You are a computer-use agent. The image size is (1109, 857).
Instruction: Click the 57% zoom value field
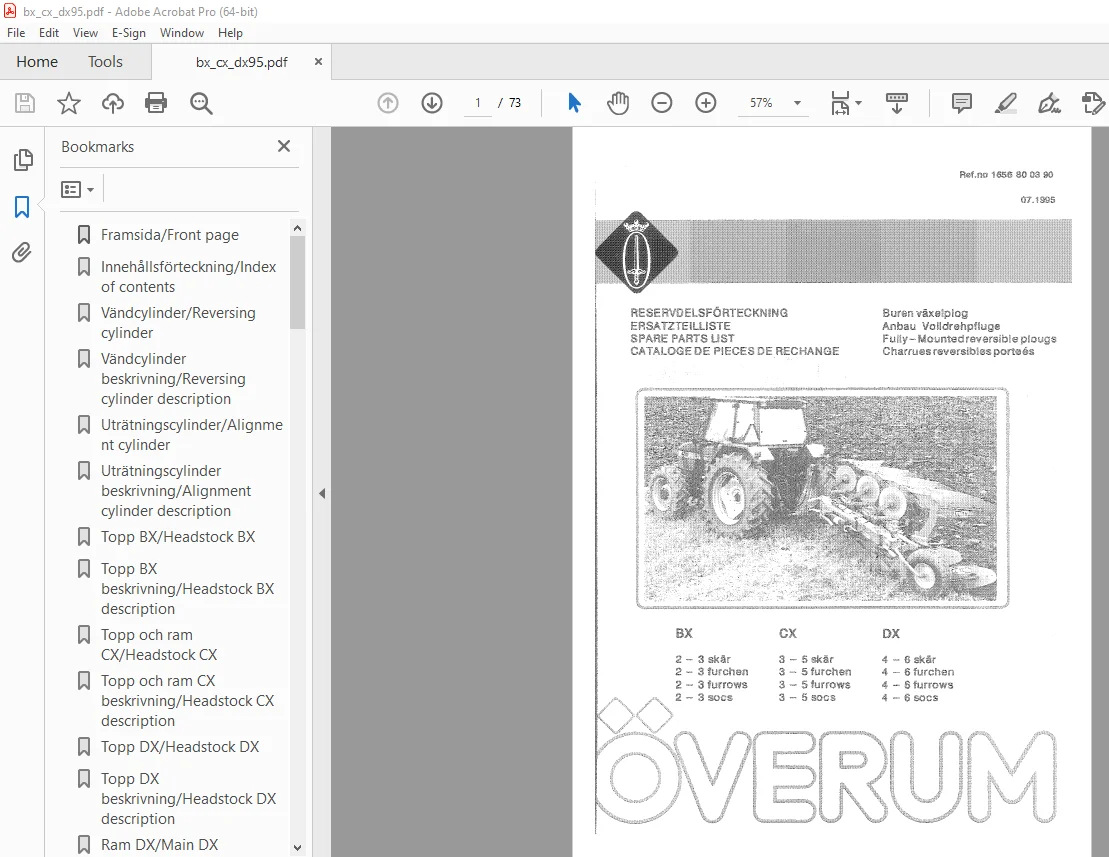coord(762,103)
